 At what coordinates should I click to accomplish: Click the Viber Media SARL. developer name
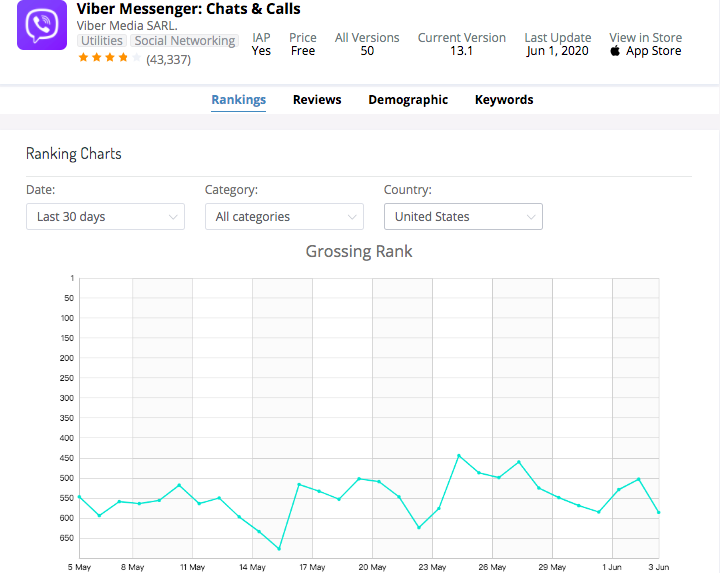tap(127, 26)
